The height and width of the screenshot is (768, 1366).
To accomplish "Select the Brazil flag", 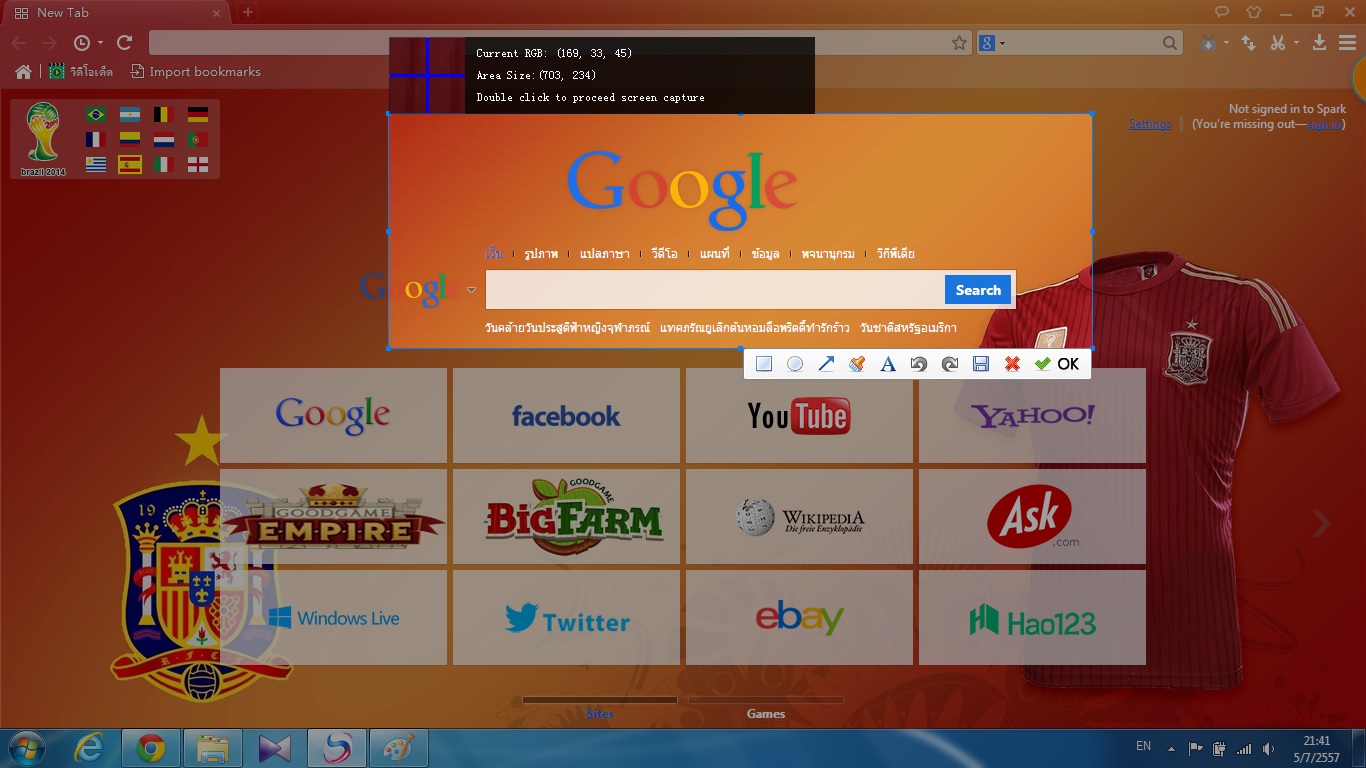I will pos(96,115).
